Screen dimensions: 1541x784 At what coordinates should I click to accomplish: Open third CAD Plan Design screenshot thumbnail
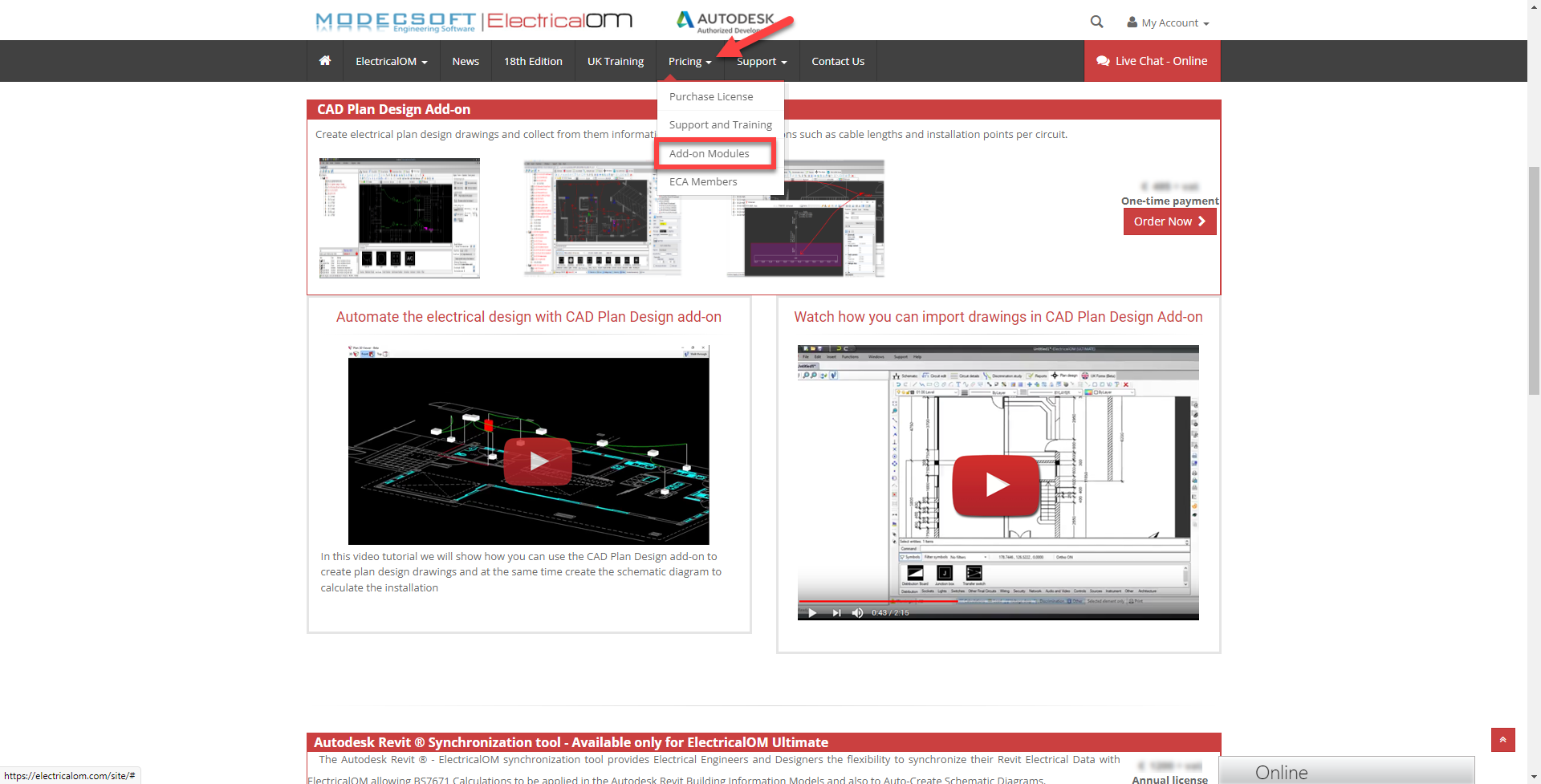pos(806,217)
